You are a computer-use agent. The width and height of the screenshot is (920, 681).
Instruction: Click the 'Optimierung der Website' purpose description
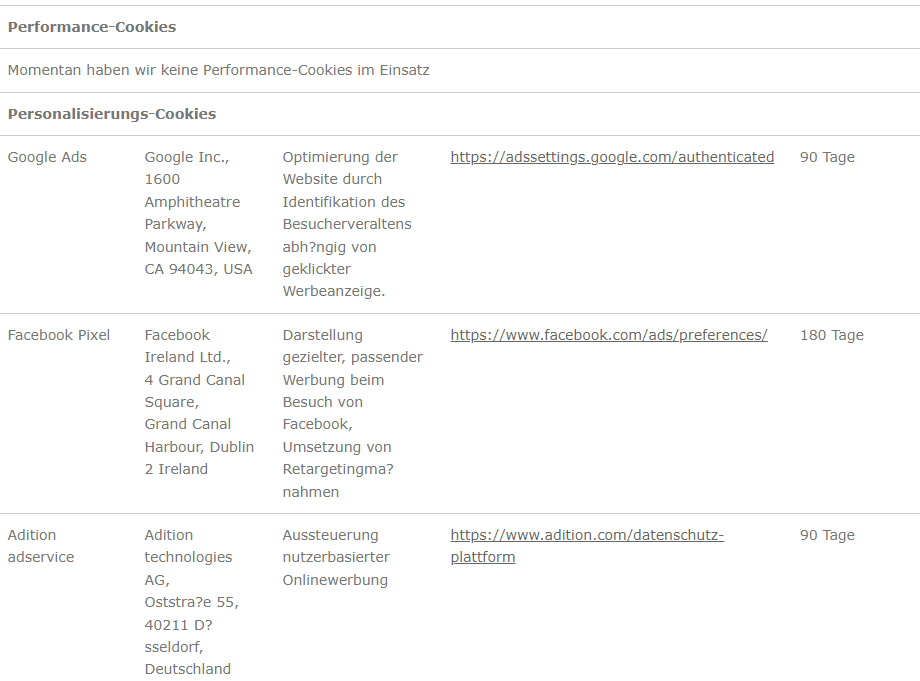pos(340,168)
